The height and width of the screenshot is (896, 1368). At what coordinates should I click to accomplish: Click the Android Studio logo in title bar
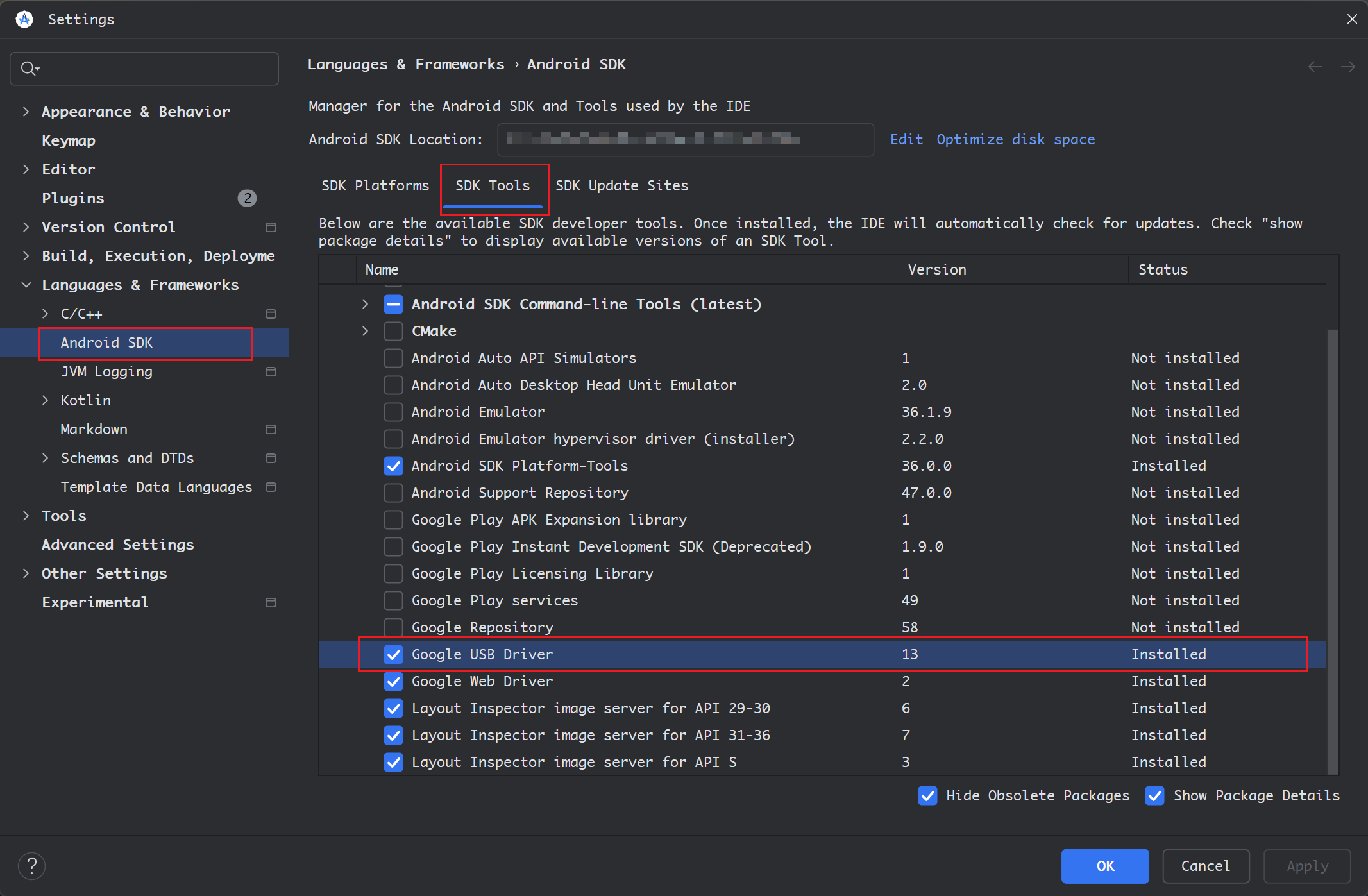[24, 19]
